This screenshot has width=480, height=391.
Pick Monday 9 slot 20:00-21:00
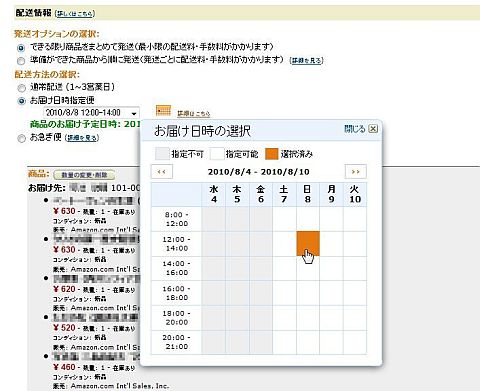(x=331, y=342)
